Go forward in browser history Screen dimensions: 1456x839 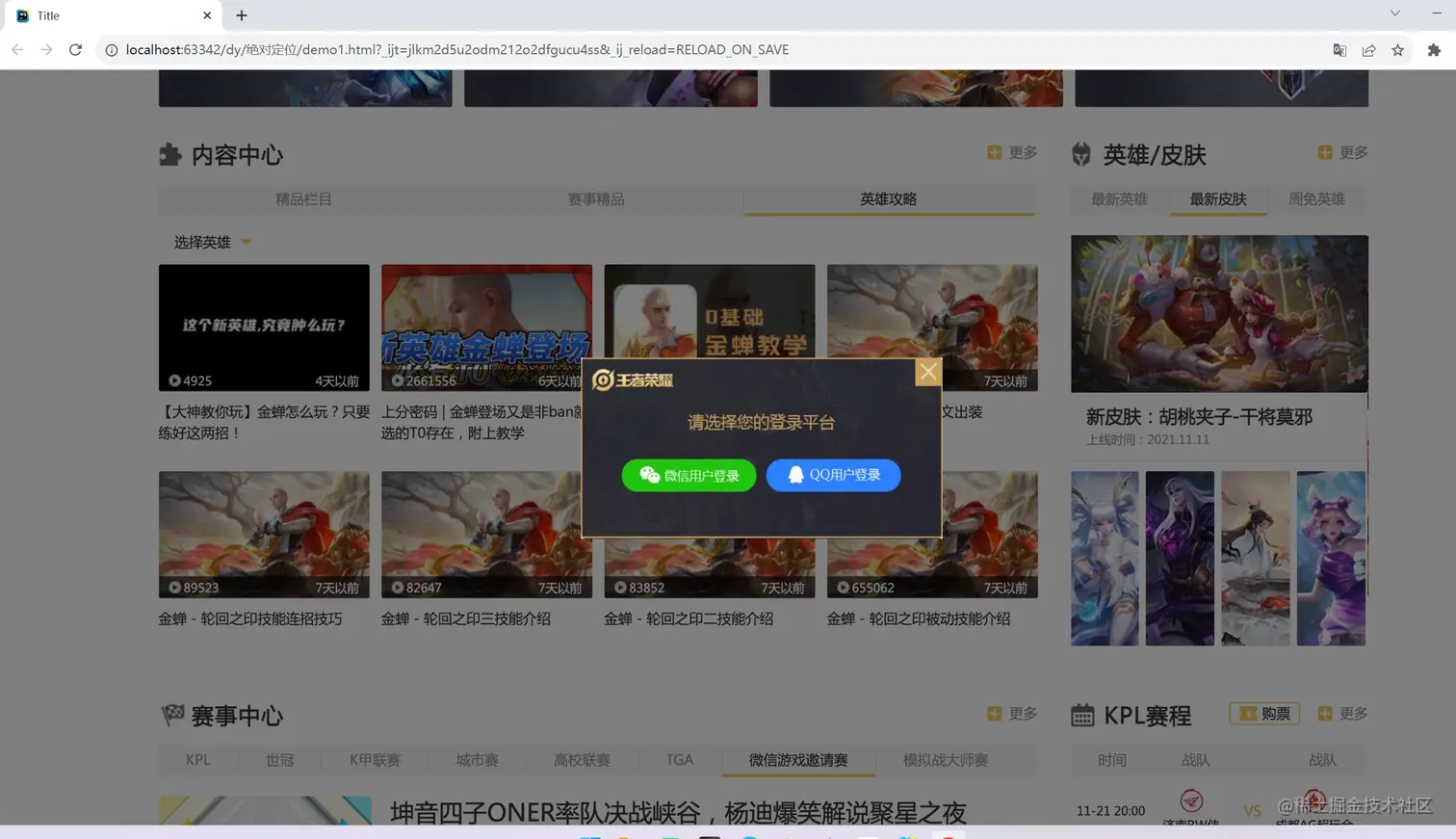coord(46,50)
